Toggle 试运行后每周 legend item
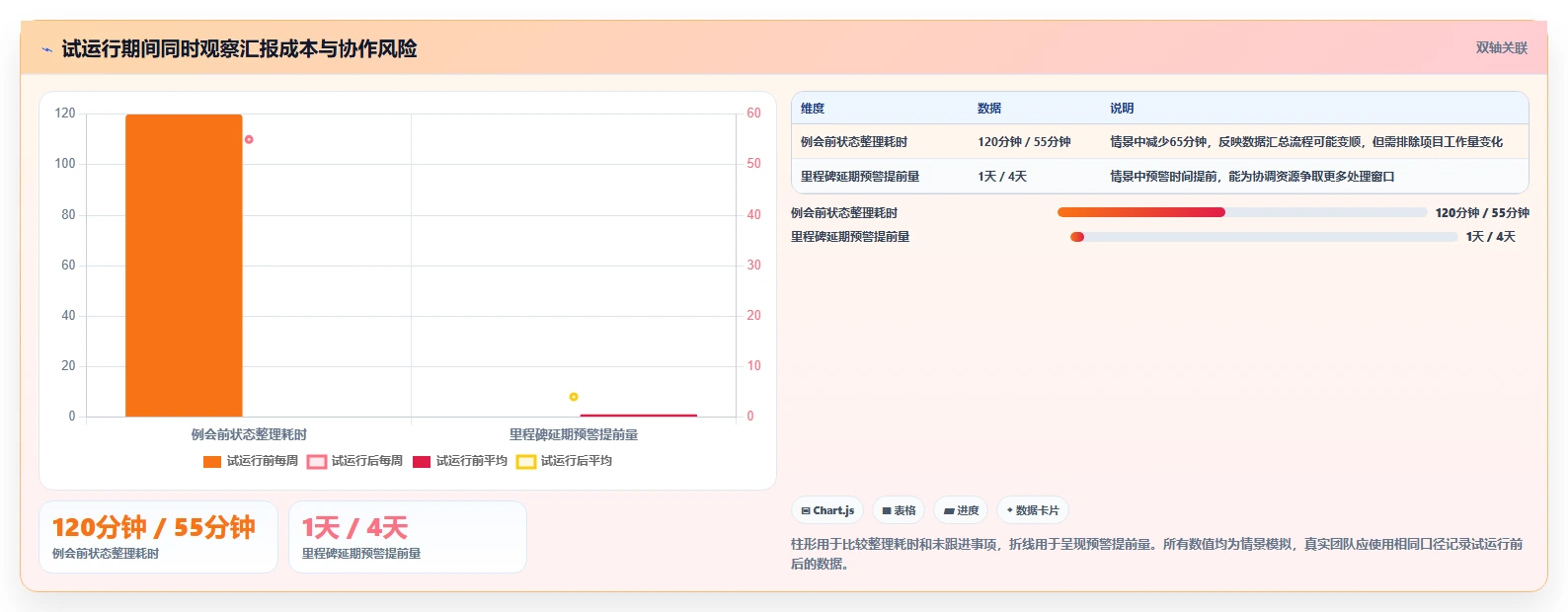The image size is (1568, 612). tap(354, 461)
